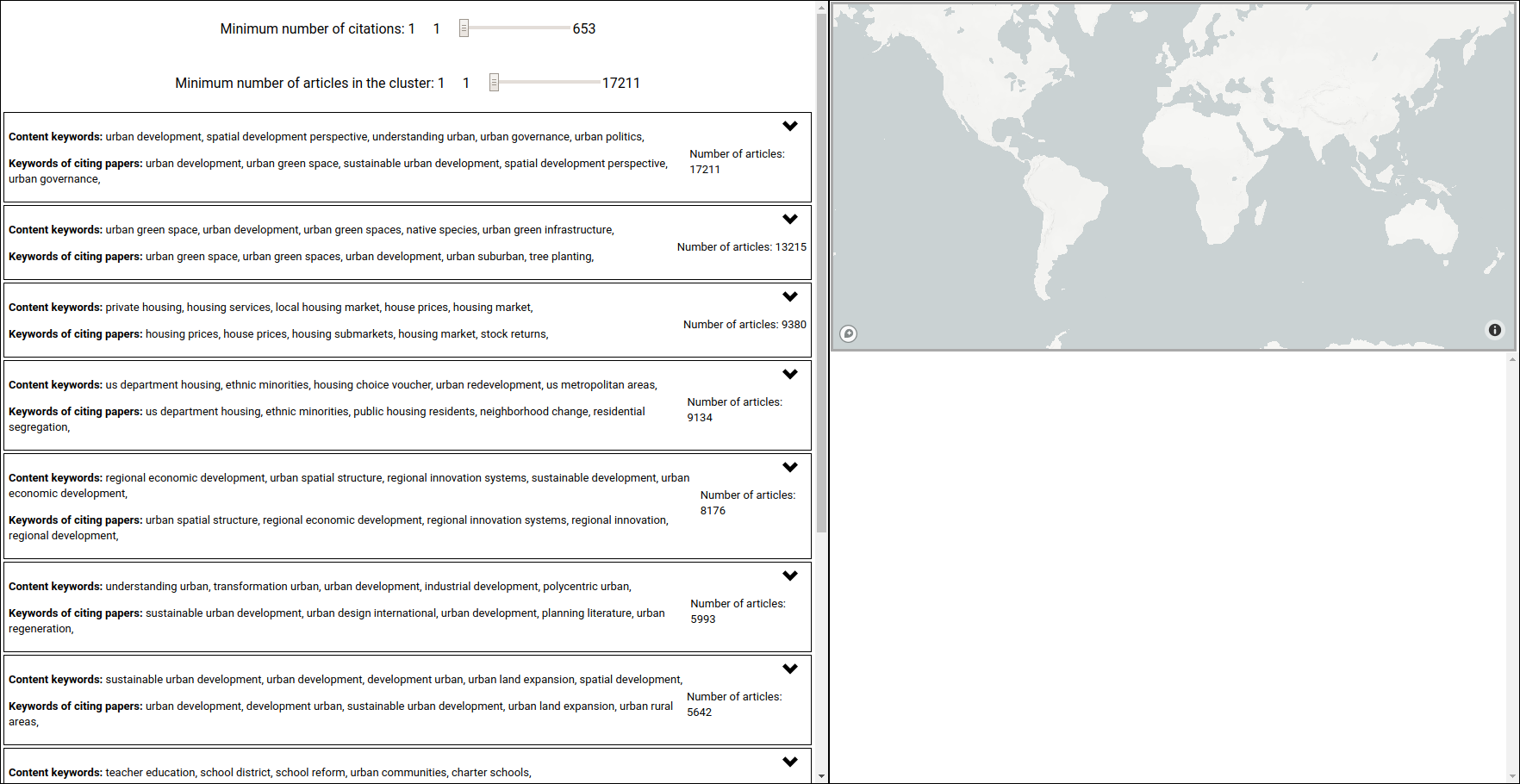This screenshot has width=1520, height=784.
Task: Expand the teacher education cluster card
Action: point(790,762)
